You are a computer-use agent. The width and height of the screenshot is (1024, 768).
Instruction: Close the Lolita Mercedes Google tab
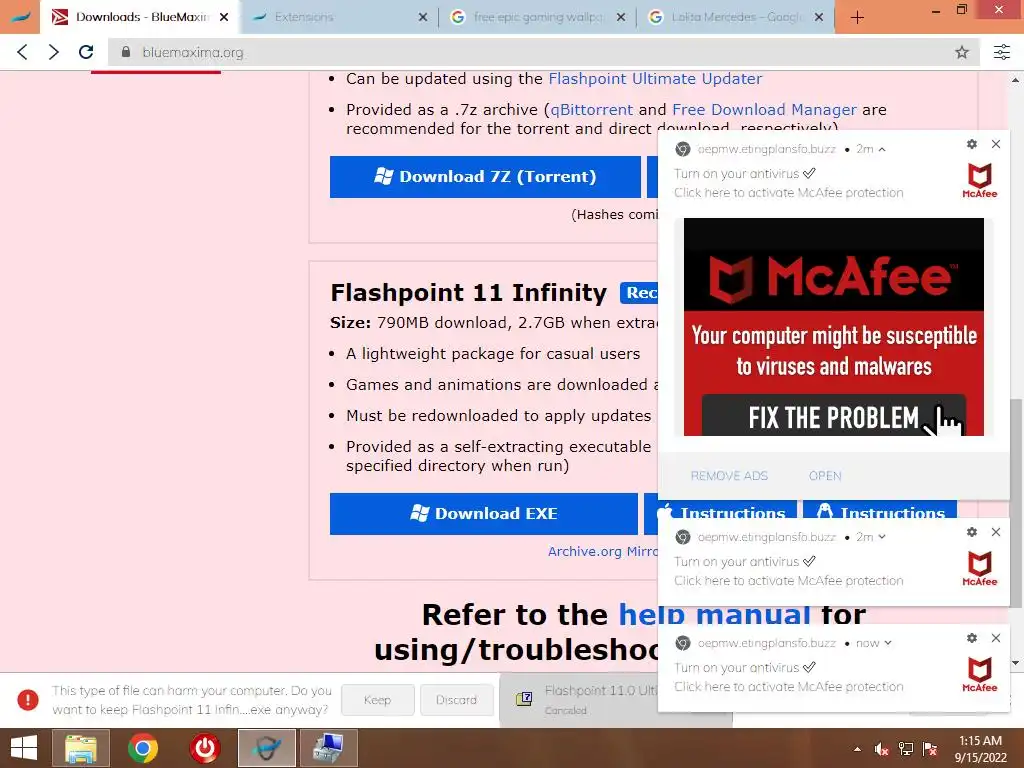(819, 17)
